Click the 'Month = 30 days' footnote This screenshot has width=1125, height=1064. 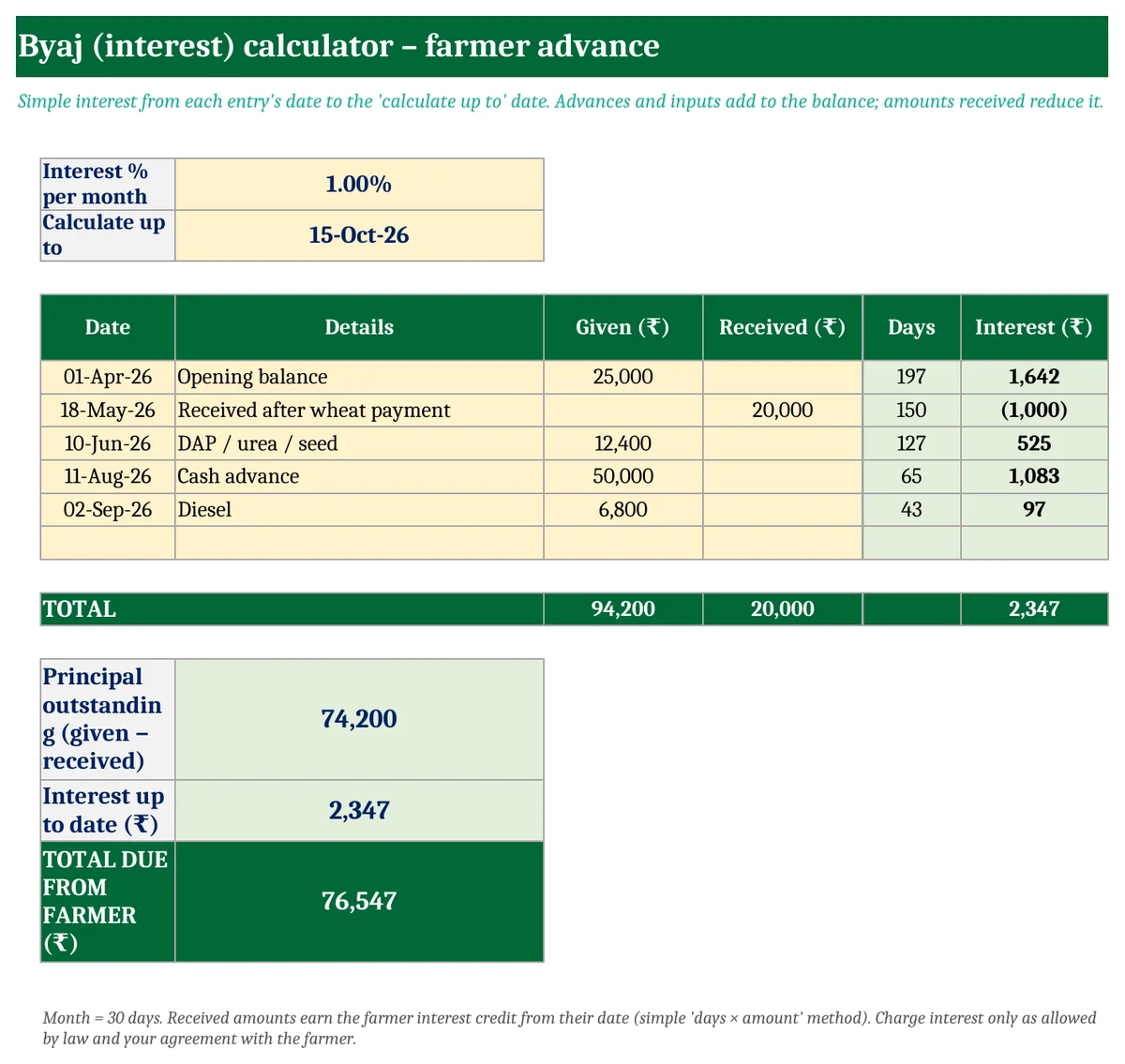coord(569,1028)
